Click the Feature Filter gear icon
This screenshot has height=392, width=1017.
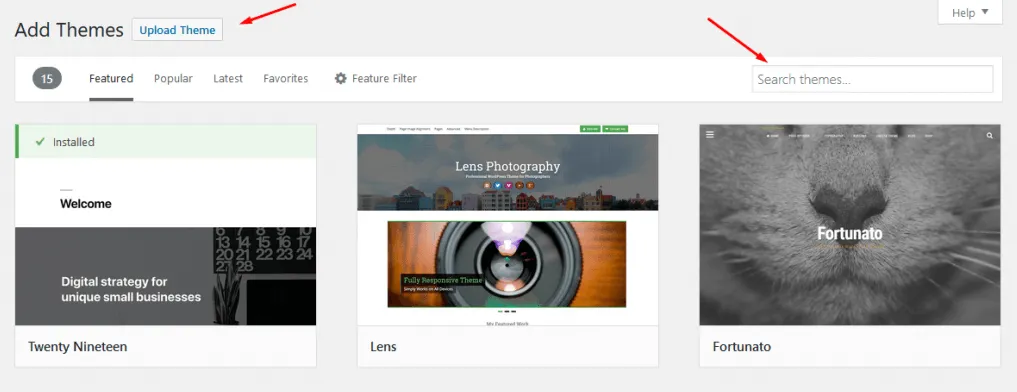tap(341, 79)
